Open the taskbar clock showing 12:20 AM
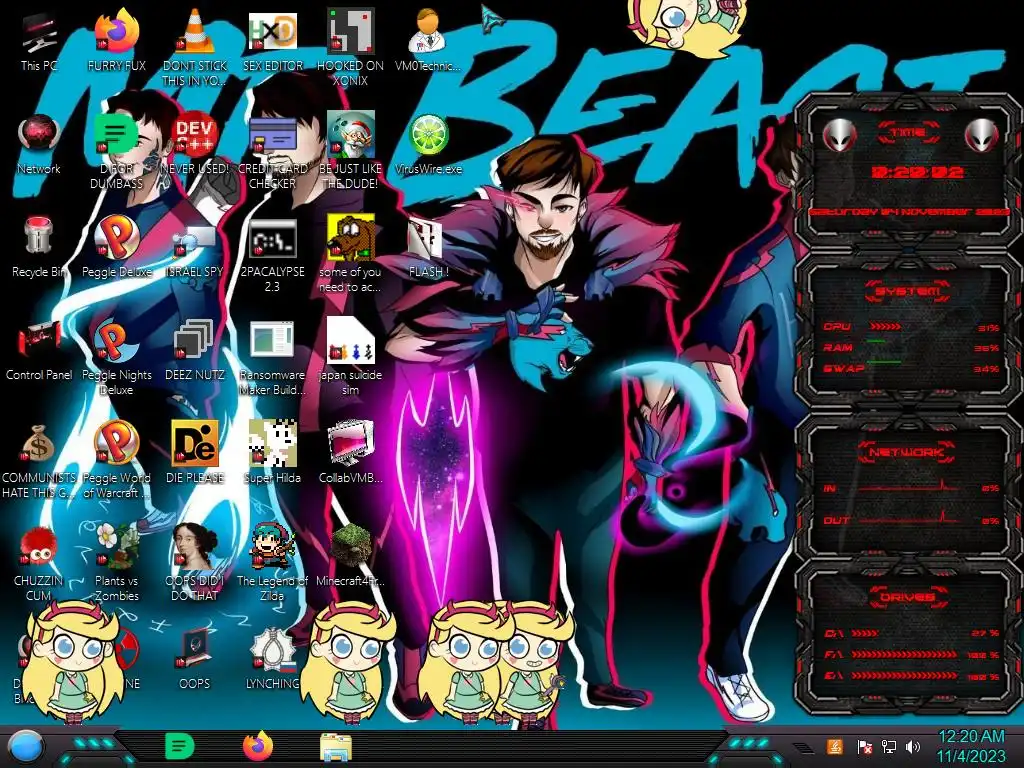 click(971, 746)
